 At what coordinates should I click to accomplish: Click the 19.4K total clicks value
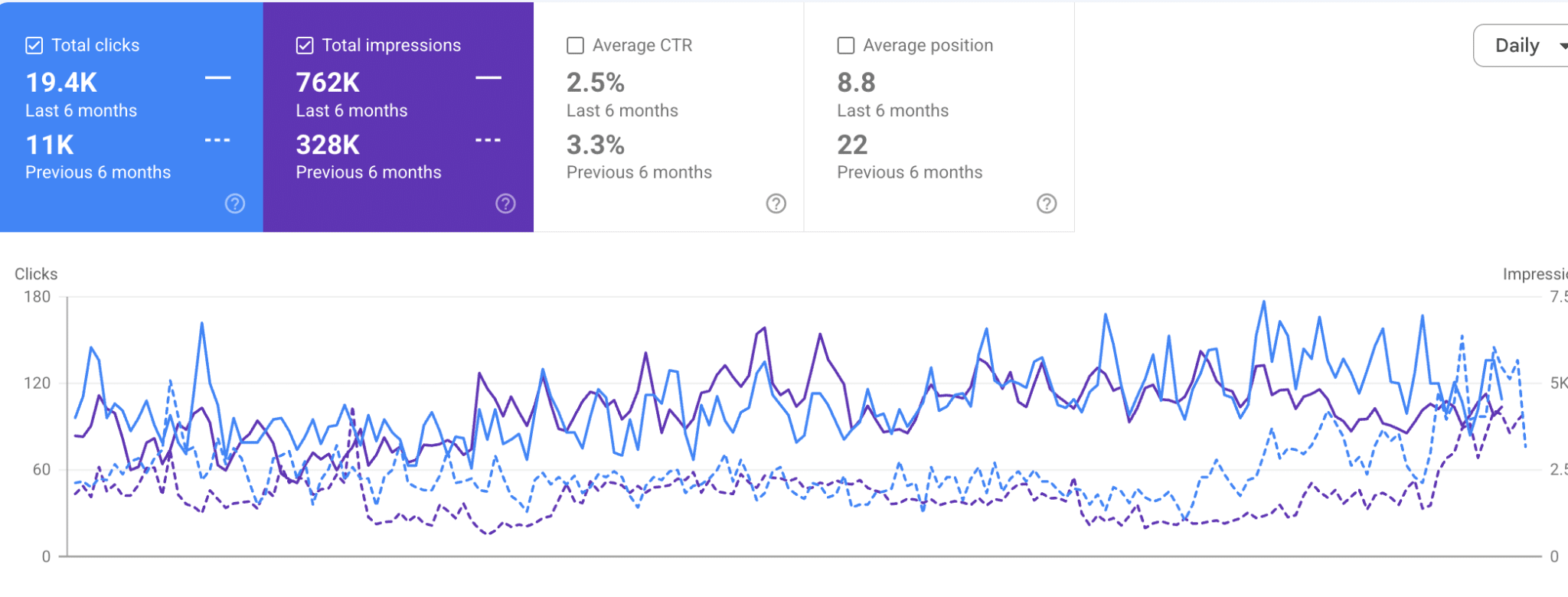tap(62, 83)
